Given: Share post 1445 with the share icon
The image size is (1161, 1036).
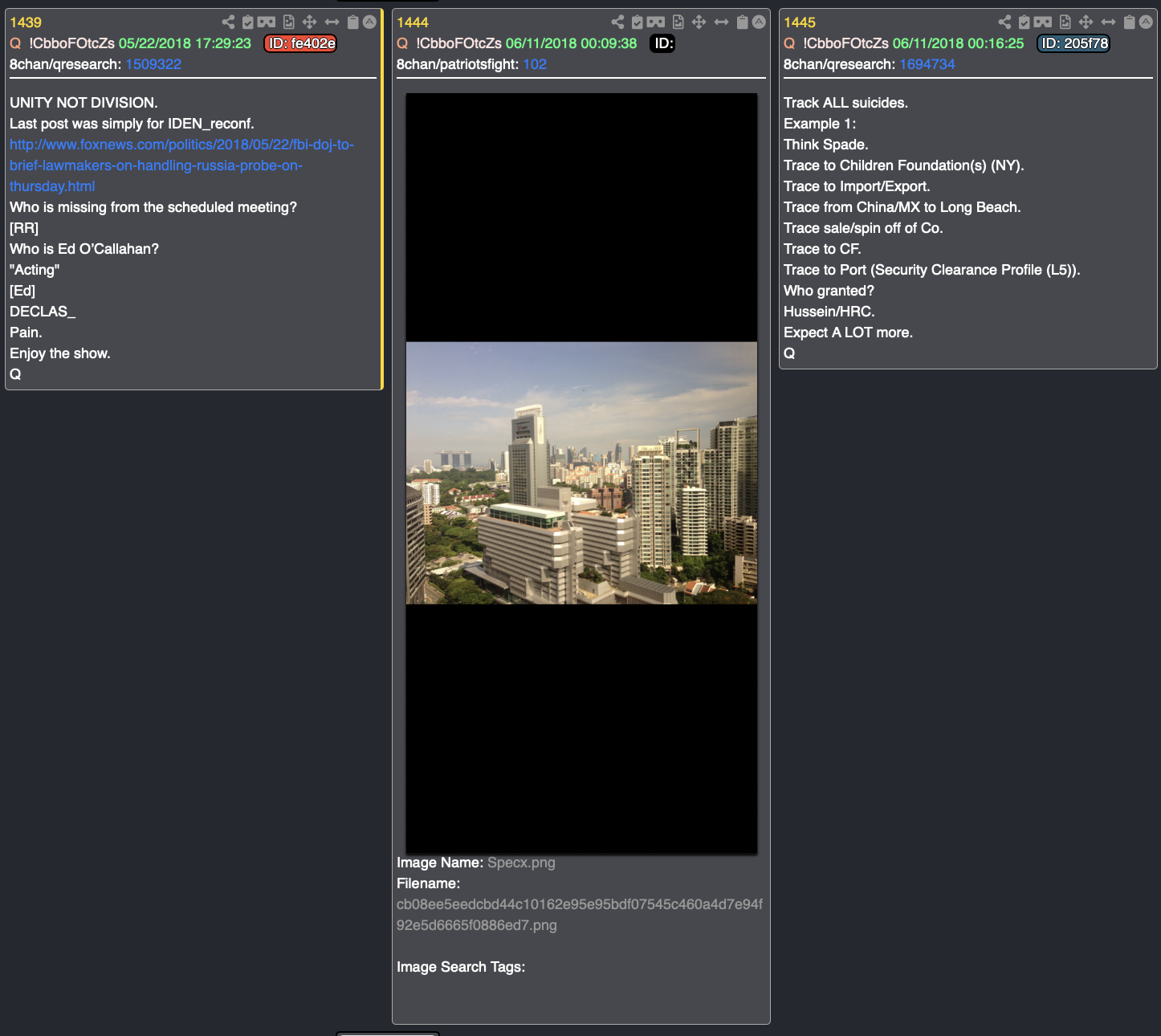Looking at the screenshot, I should click(1004, 22).
